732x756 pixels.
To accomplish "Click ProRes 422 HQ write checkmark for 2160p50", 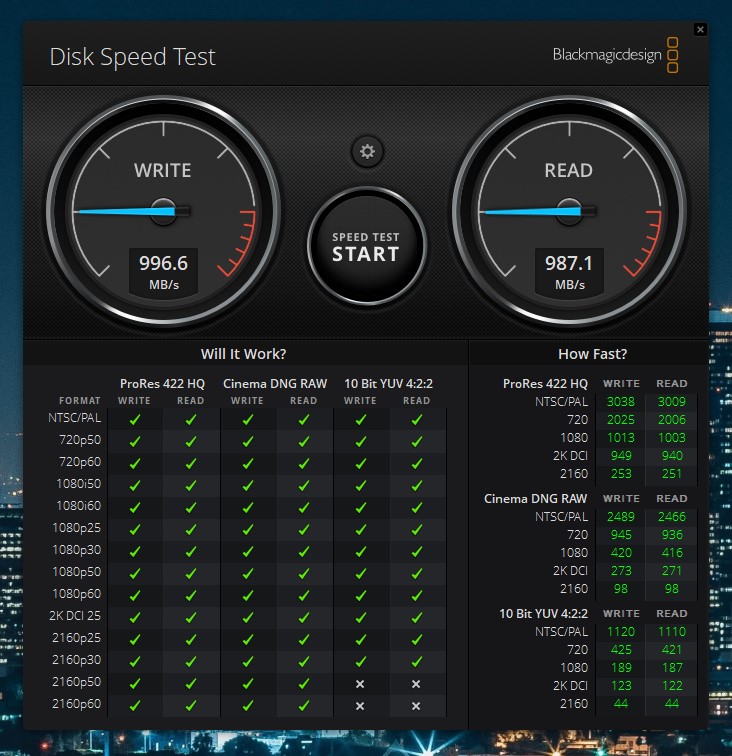I will [135, 683].
